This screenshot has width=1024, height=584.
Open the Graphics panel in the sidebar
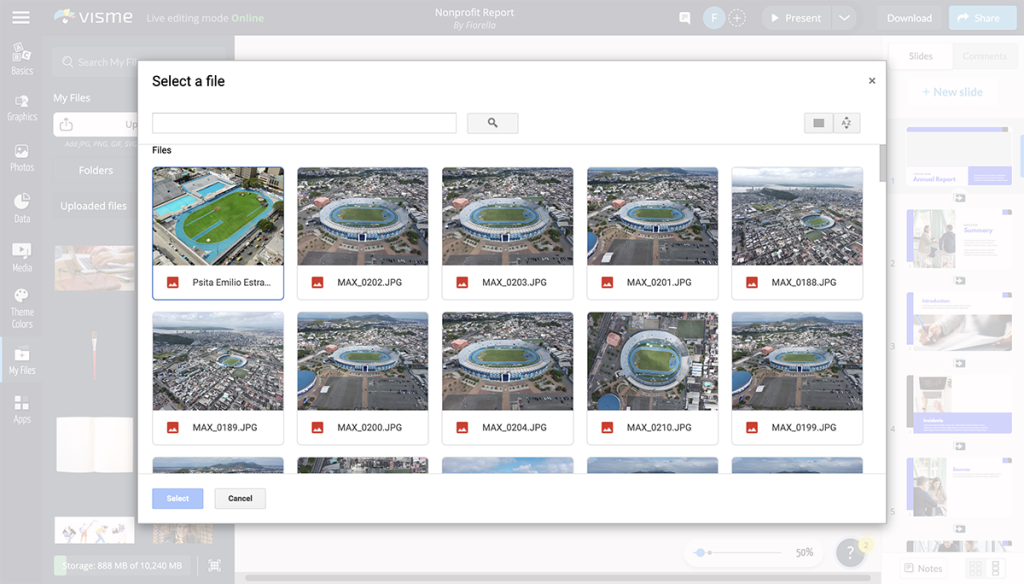tap(21, 107)
